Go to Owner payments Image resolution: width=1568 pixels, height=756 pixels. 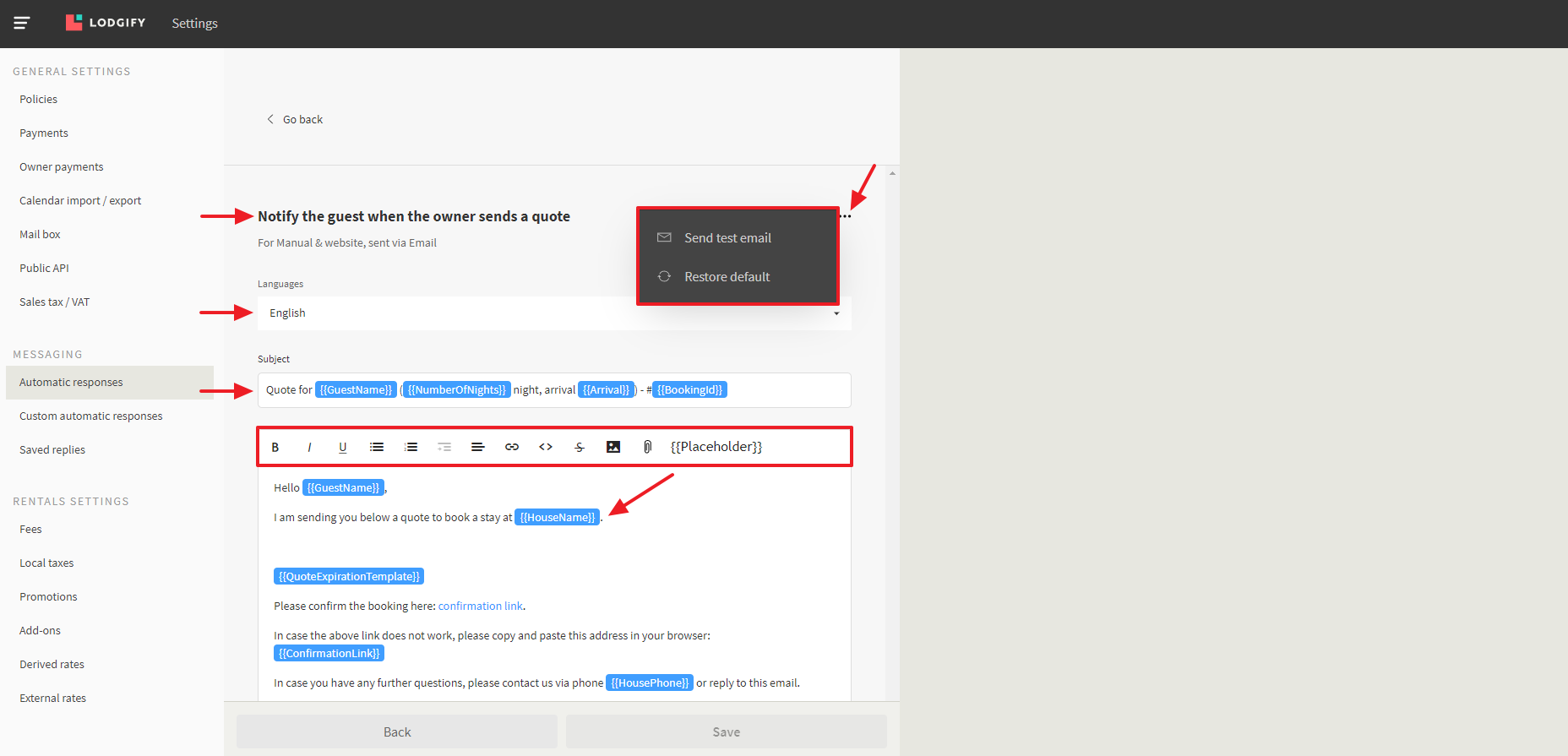point(62,166)
